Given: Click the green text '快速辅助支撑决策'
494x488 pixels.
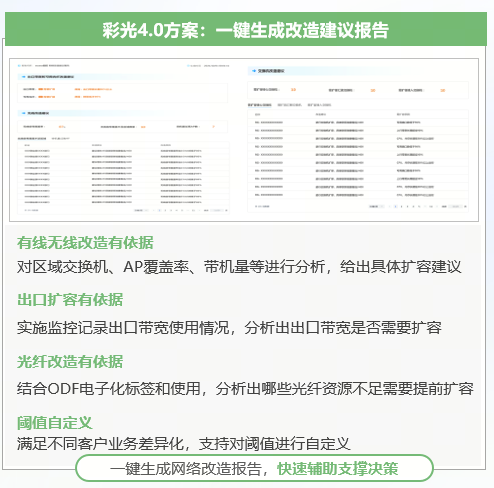Looking at the screenshot, I should point(338,469).
